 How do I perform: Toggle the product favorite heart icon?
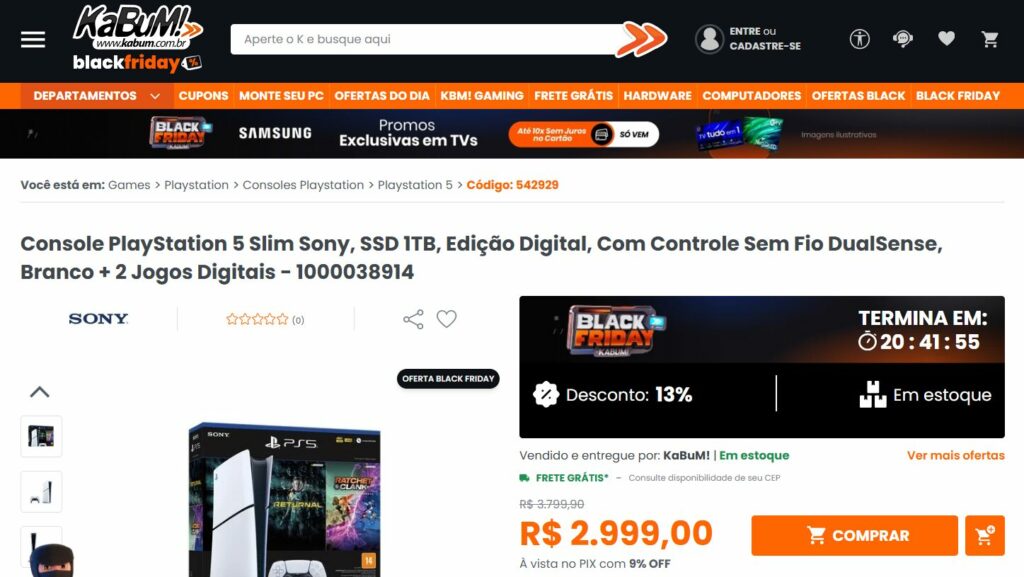[x=447, y=319]
